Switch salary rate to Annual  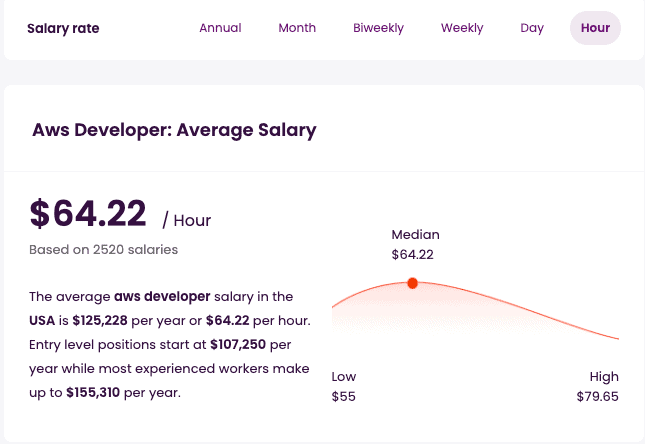(220, 28)
